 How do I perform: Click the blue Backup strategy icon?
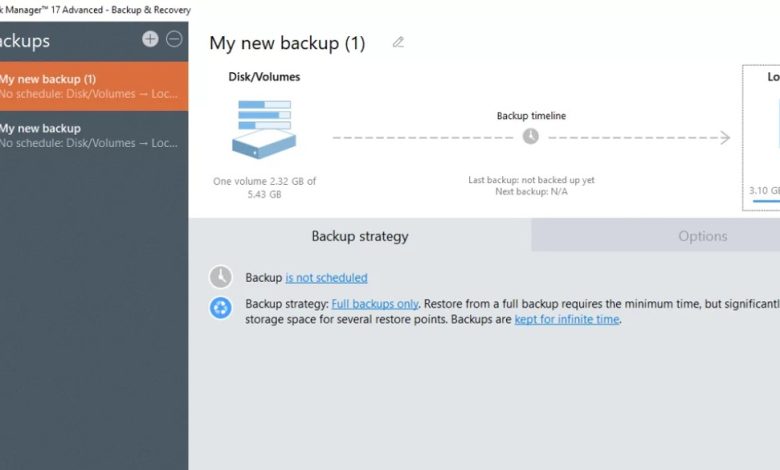pyautogui.click(x=220, y=308)
